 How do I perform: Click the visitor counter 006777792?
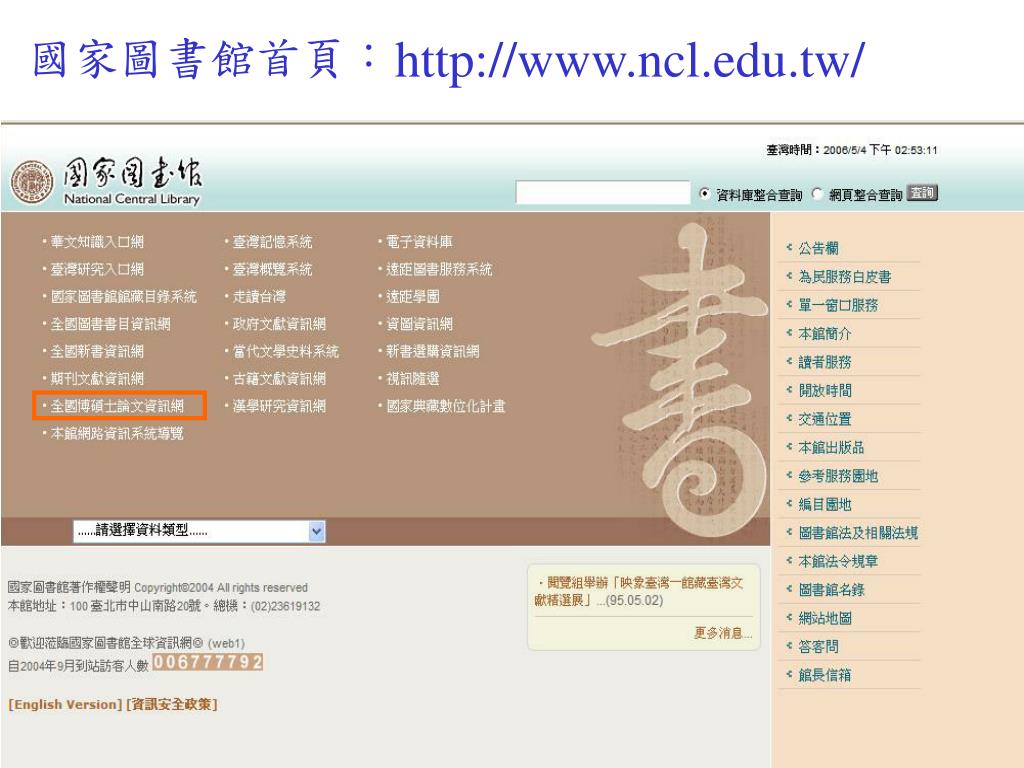coord(208,662)
